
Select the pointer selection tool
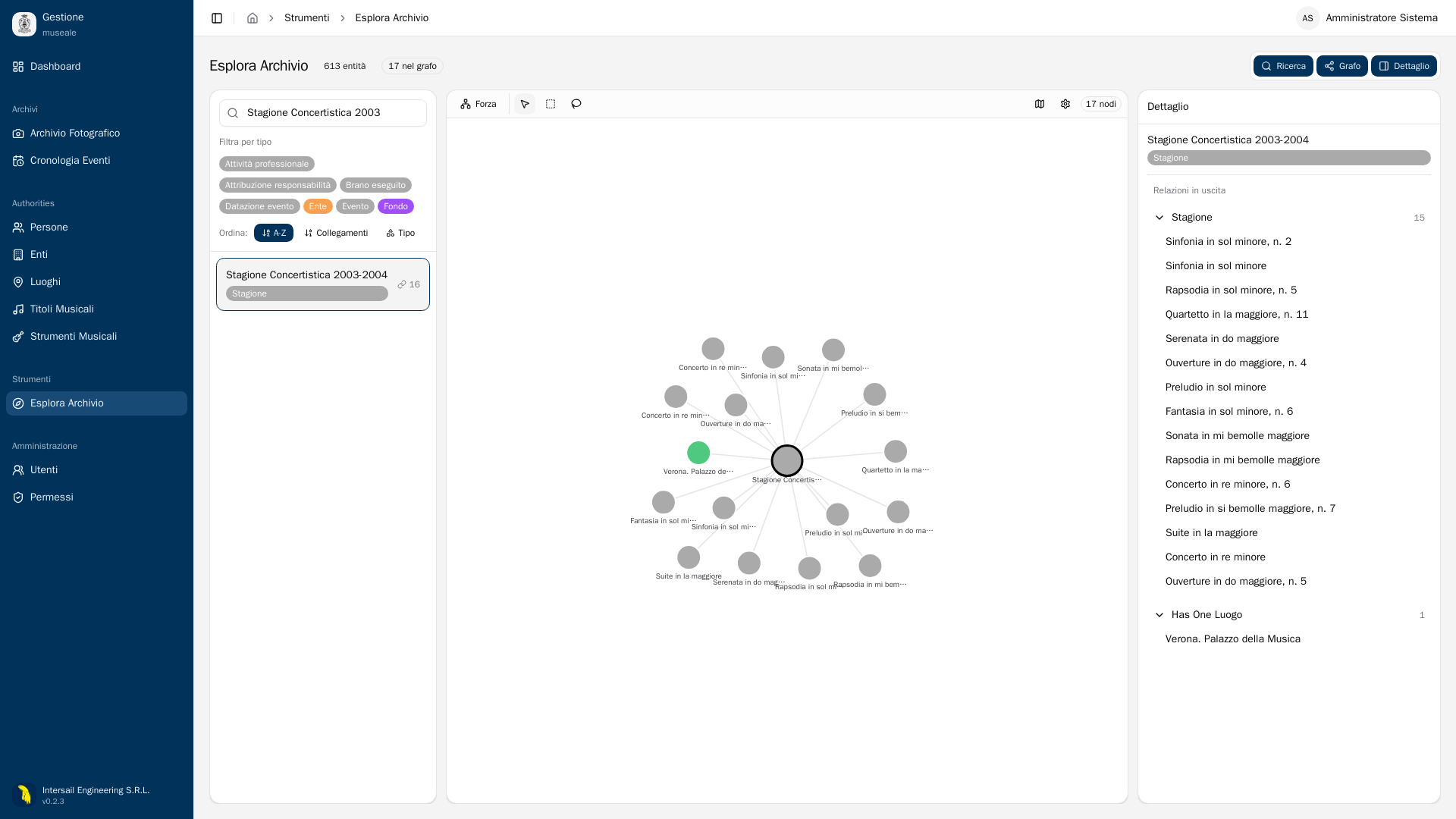[x=525, y=104]
